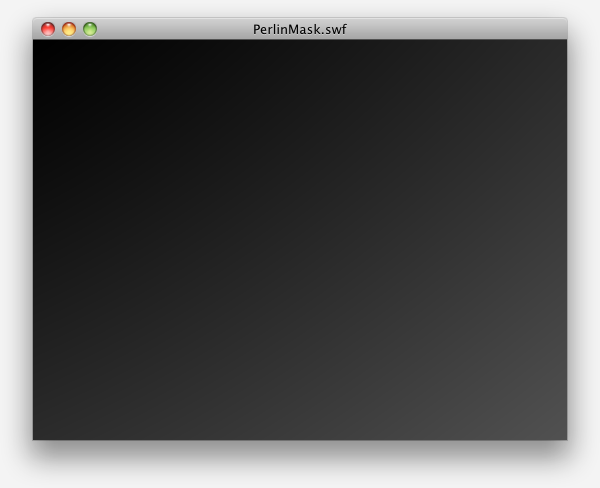This screenshot has height=488, width=600.
Task: Minimize the PerlinMask.swf window with yellow button
Action: pyautogui.click(x=69, y=29)
